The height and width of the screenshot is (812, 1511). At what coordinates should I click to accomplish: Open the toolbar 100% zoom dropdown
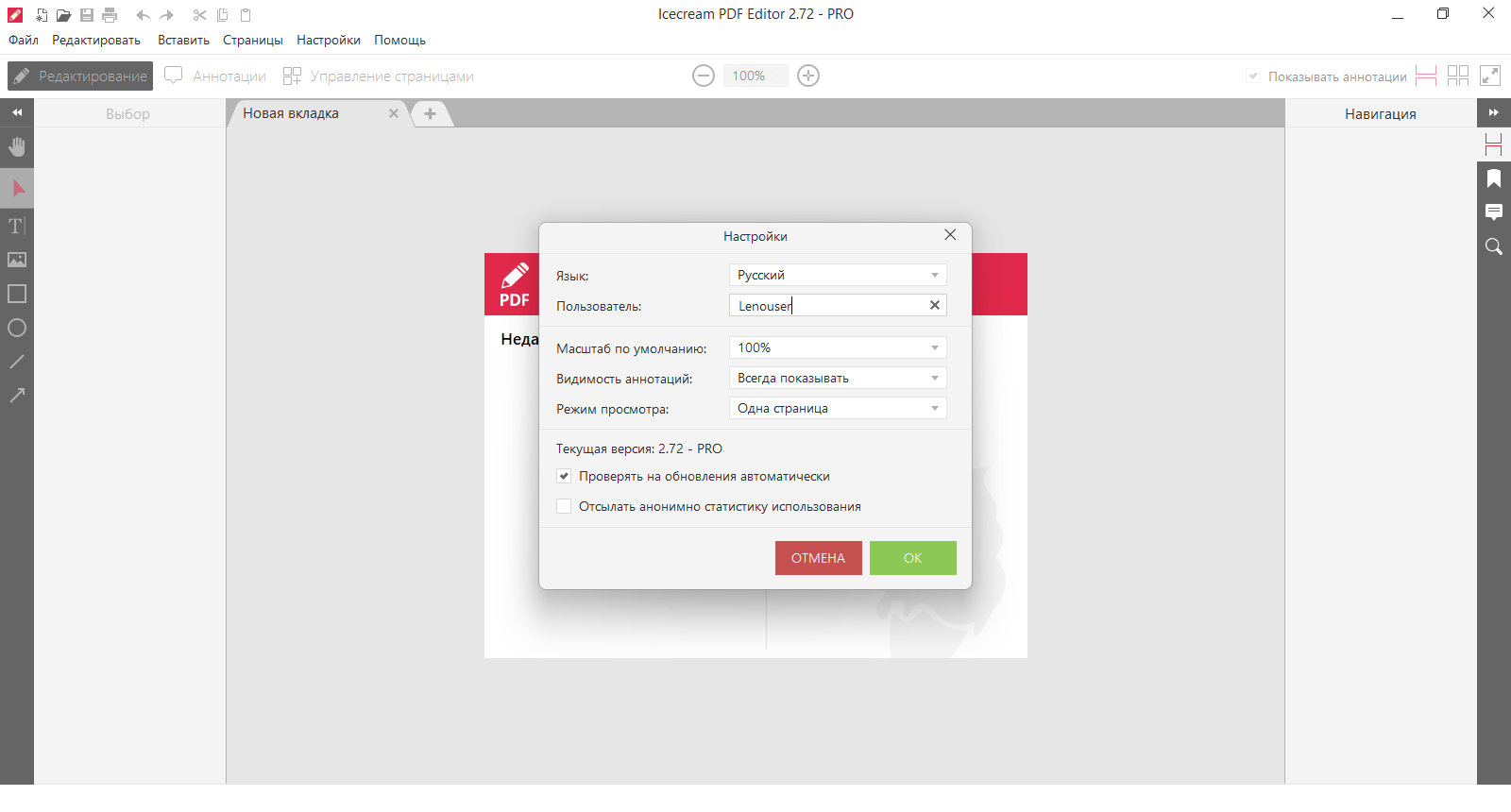pyautogui.click(x=755, y=76)
